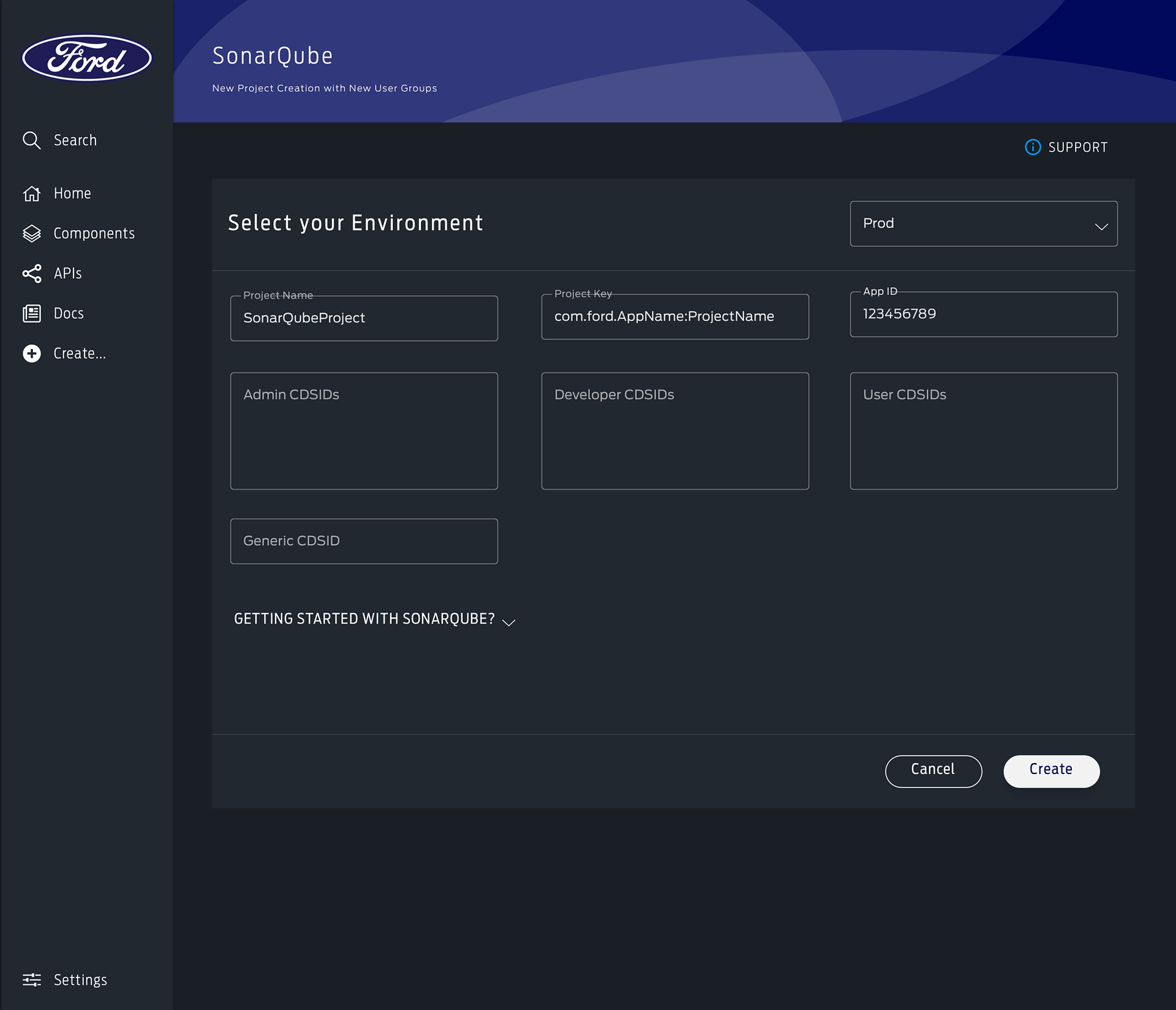This screenshot has width=1176, height=1010.
Task: Click the SonarQube page title
Action: (273, 56)
